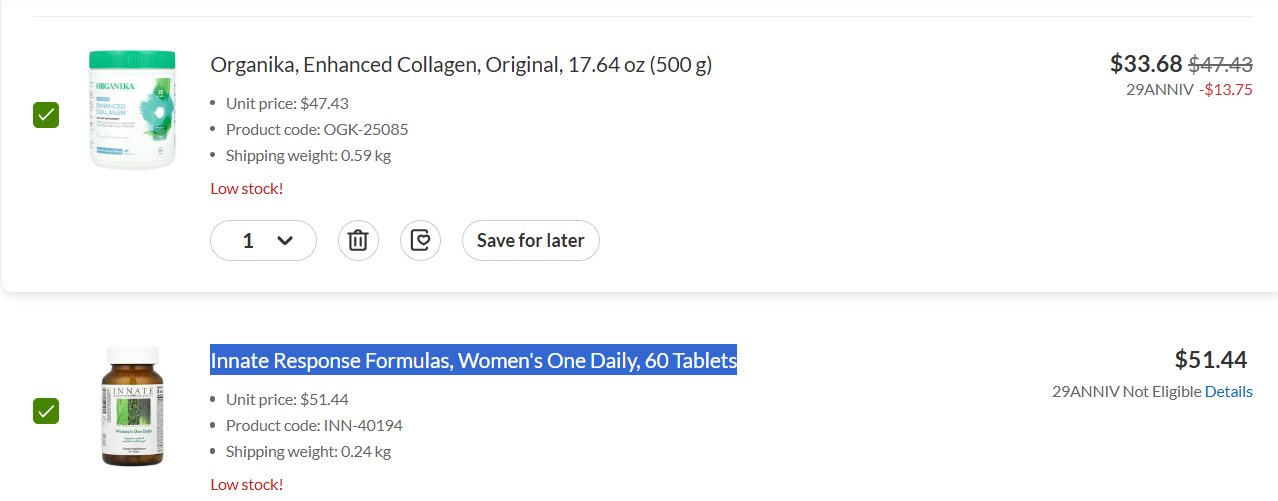The image size is (1278, 501).
Task: Click product code INN-40194 text
Action: [x=314, y=425]
